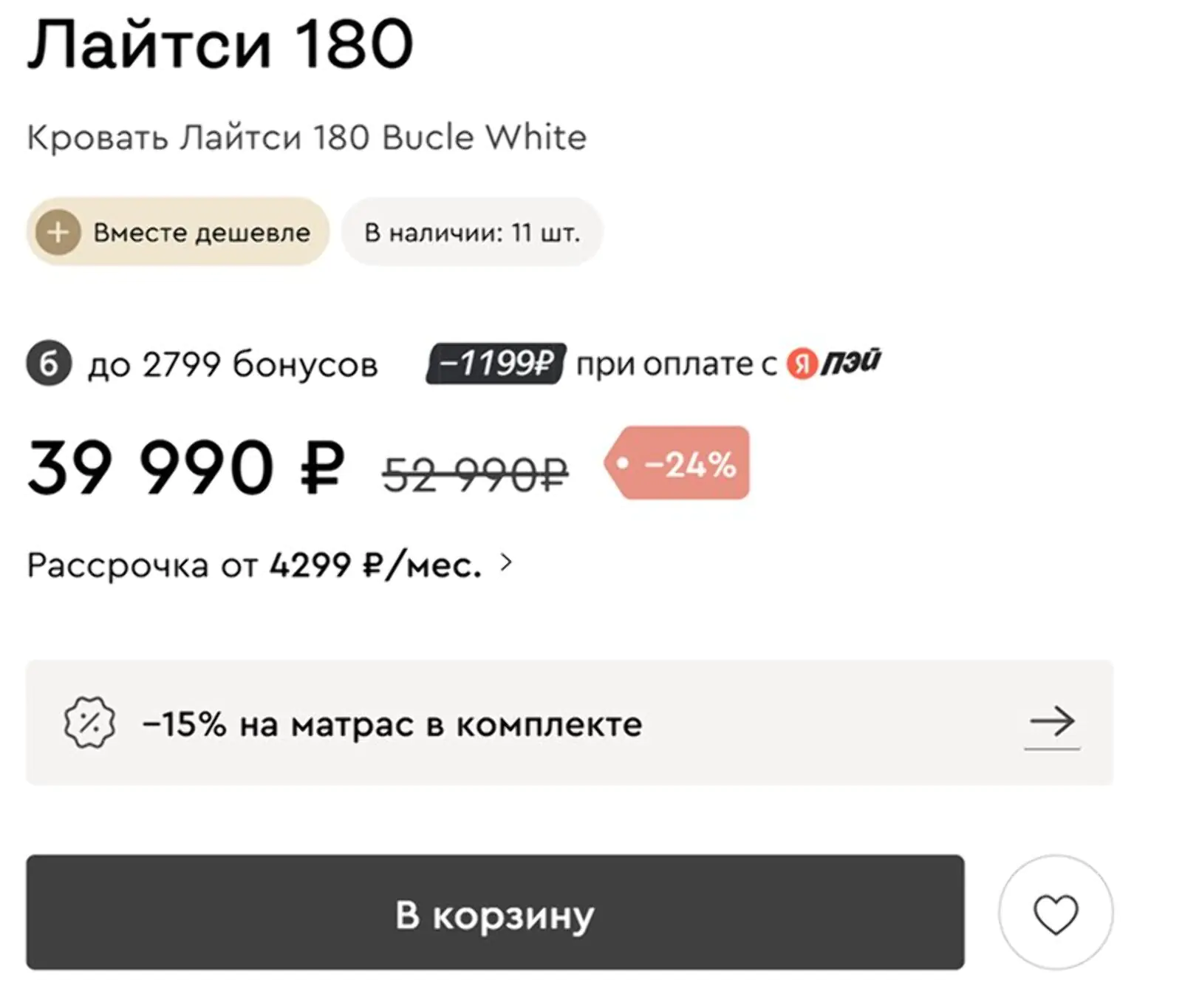The image size is (1182, 1008).
Task: Click the при оплате с text
Action: point(676,364)
